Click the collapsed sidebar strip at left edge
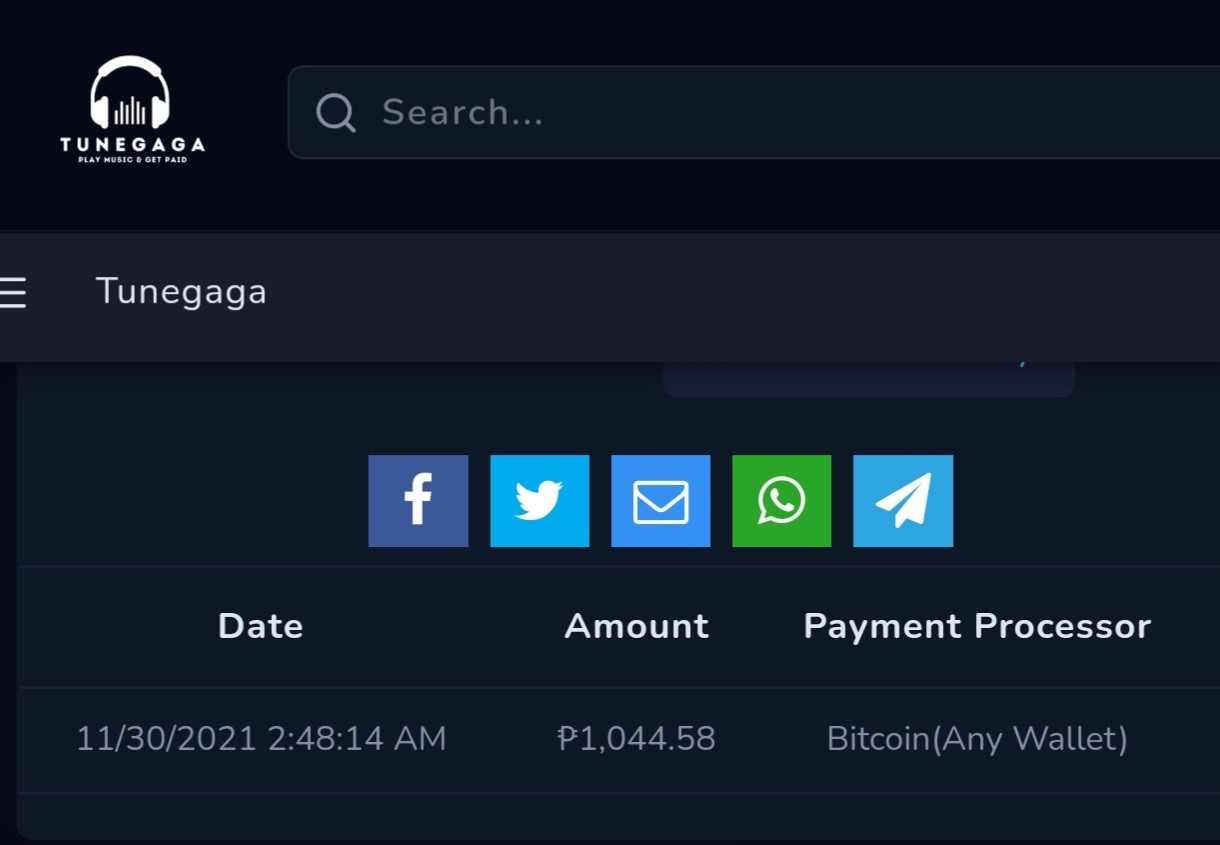Viewport: 1220px width, 845px height. pyautogui.click(x=8, y=600)
